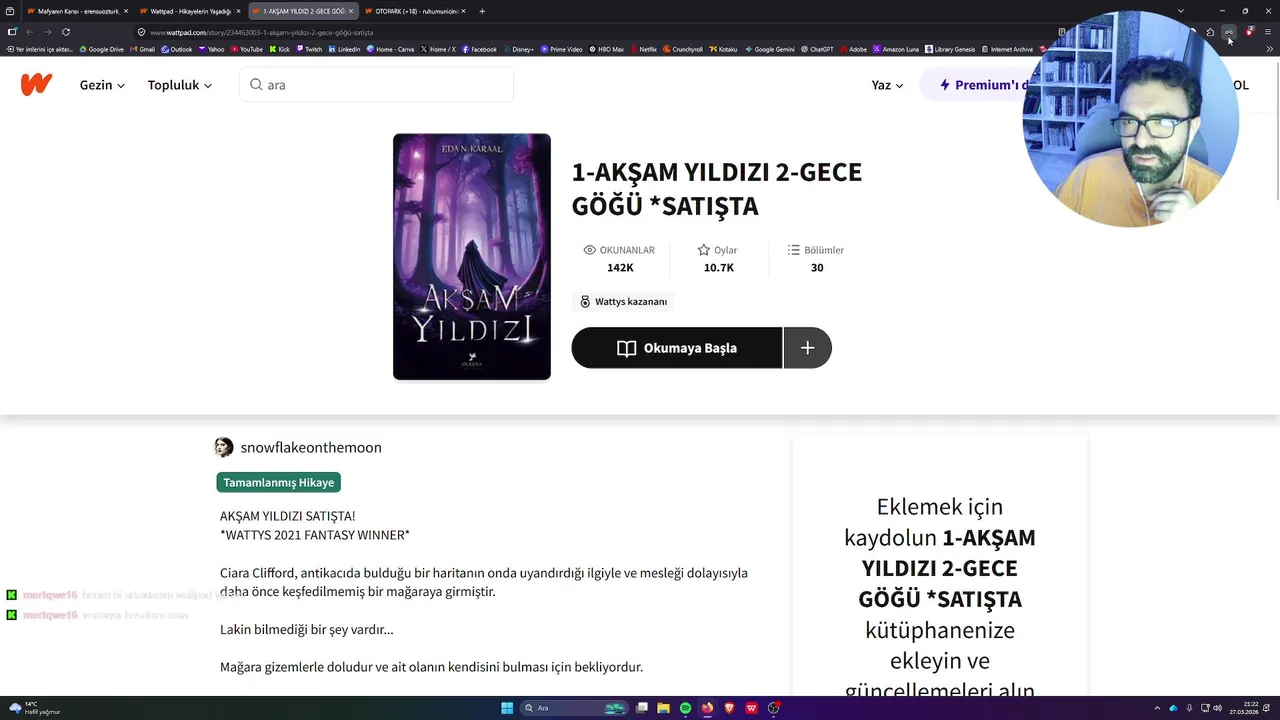The width and height of the screenshot is (1280, 720).
Task: Open the Netflix bookmark
Action: tap(644, 49)
